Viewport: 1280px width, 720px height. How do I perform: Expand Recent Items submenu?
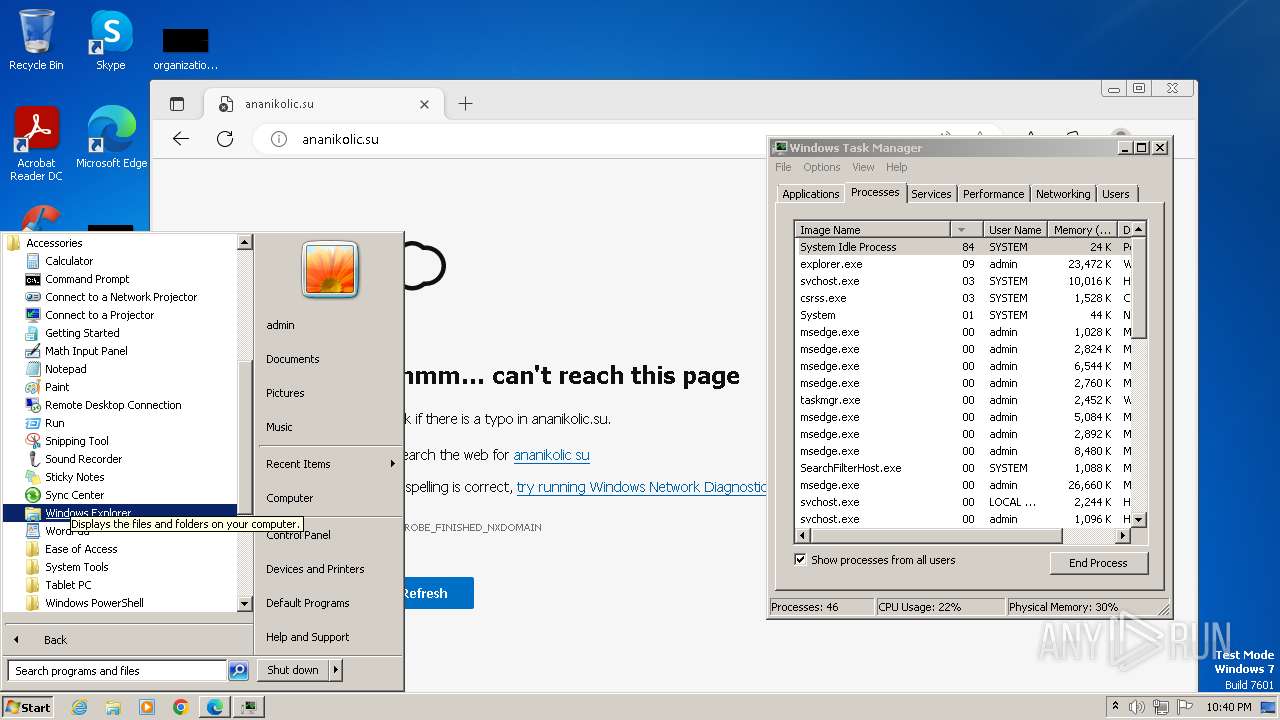(329, 464)
